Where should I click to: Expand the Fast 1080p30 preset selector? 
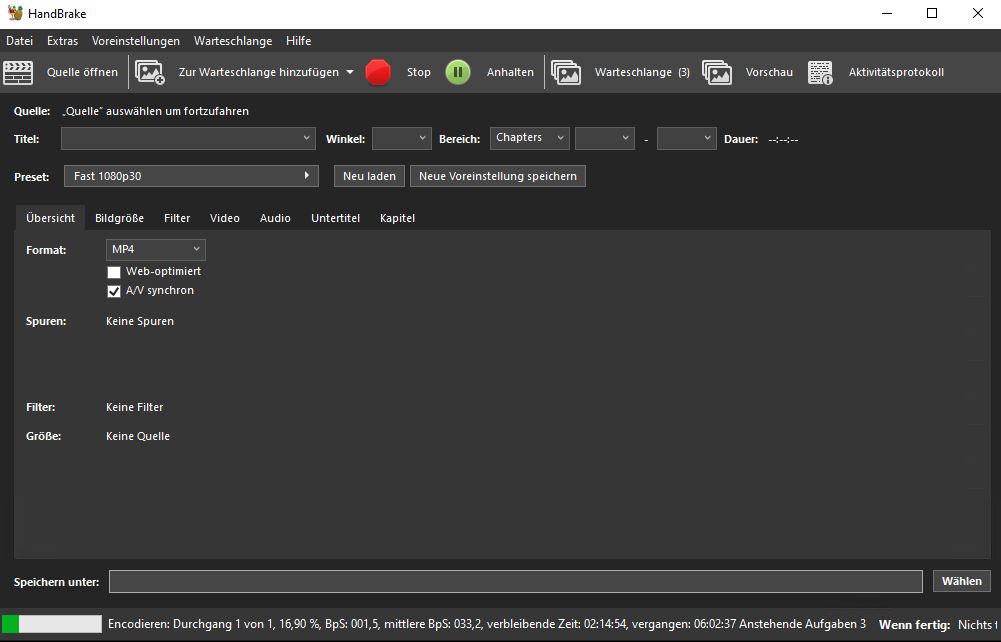click(192, 176)
